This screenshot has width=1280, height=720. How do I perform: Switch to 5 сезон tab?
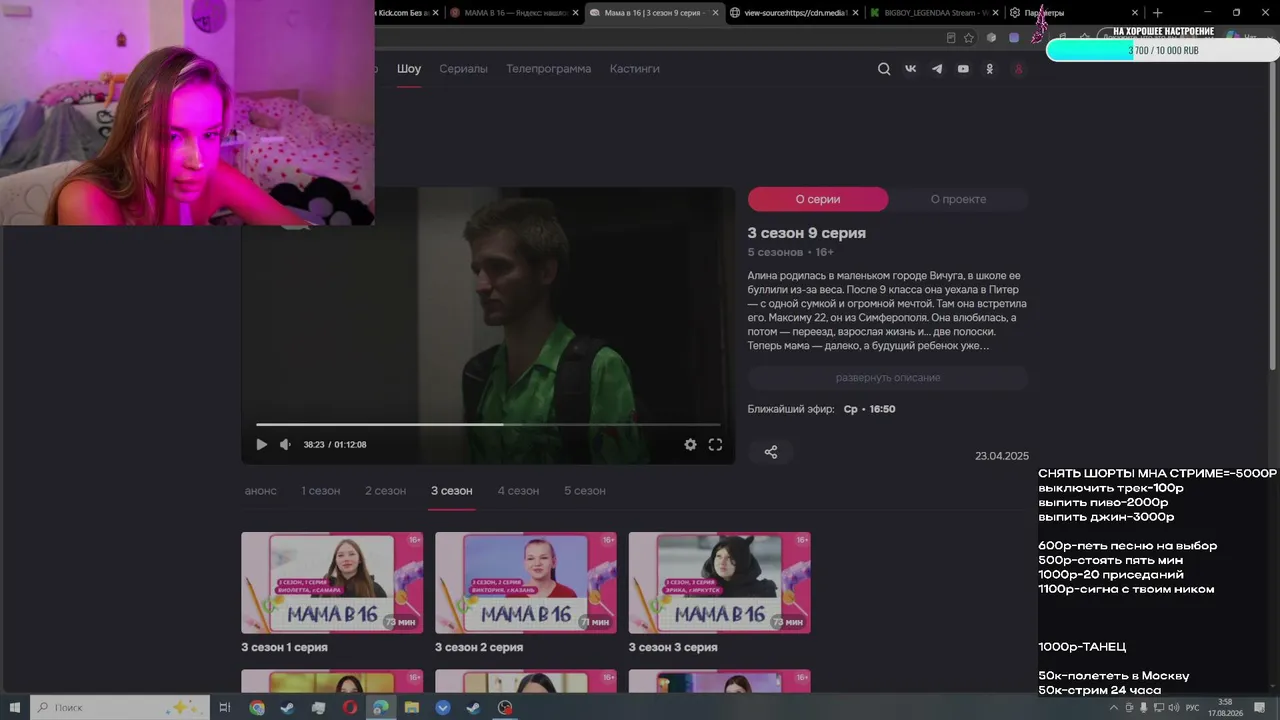[585, 491]
